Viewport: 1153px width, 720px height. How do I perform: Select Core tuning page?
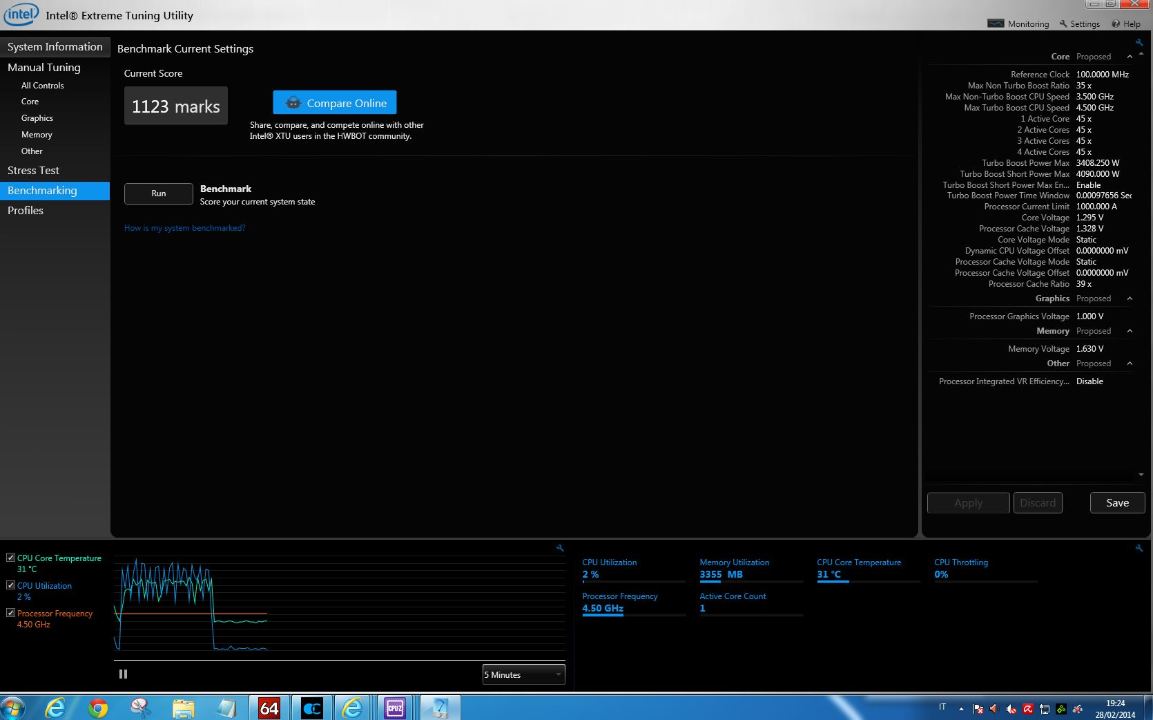click(30, 101)
